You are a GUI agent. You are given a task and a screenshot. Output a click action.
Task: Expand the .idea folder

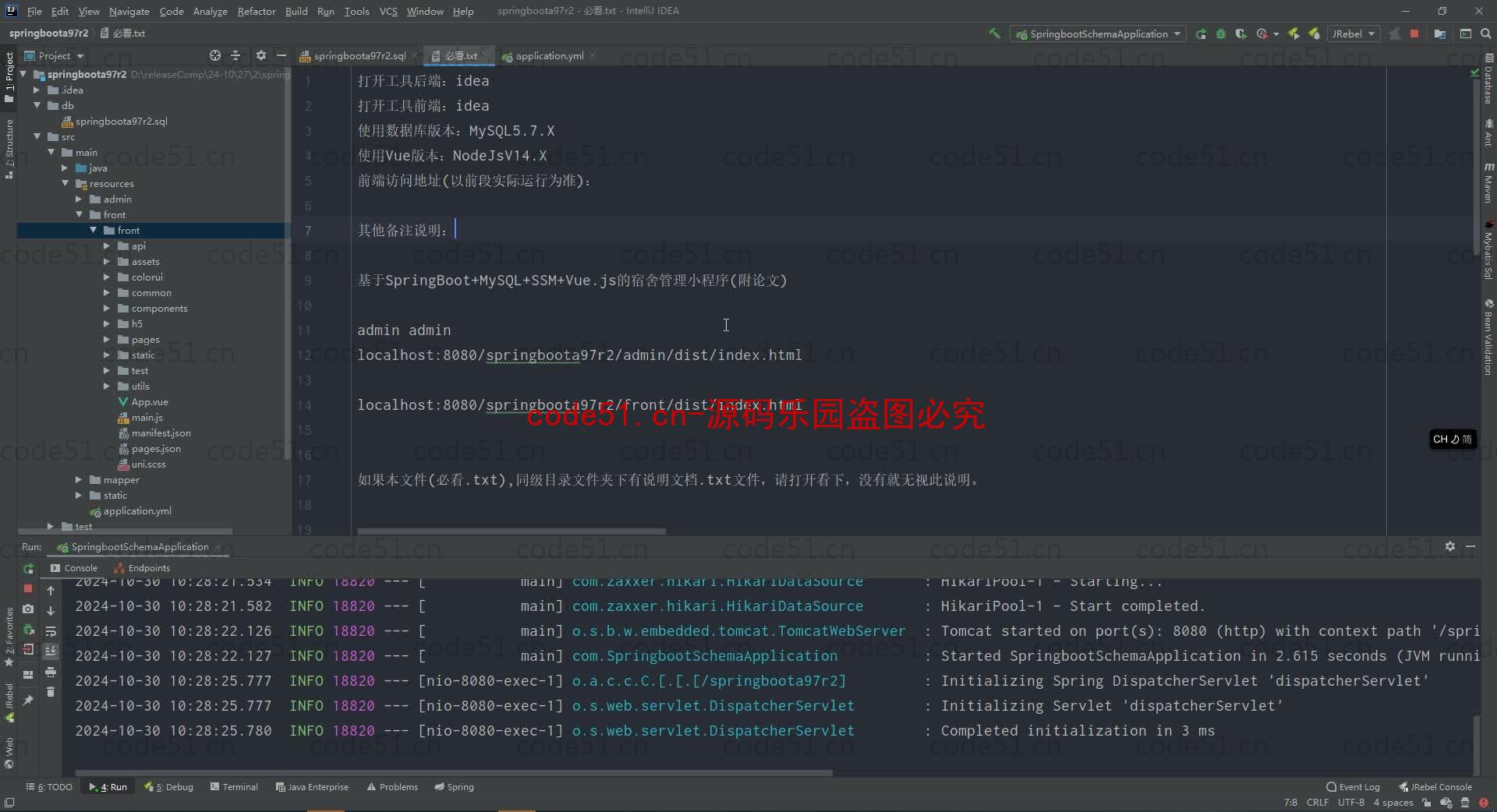[x=37, y=90]
